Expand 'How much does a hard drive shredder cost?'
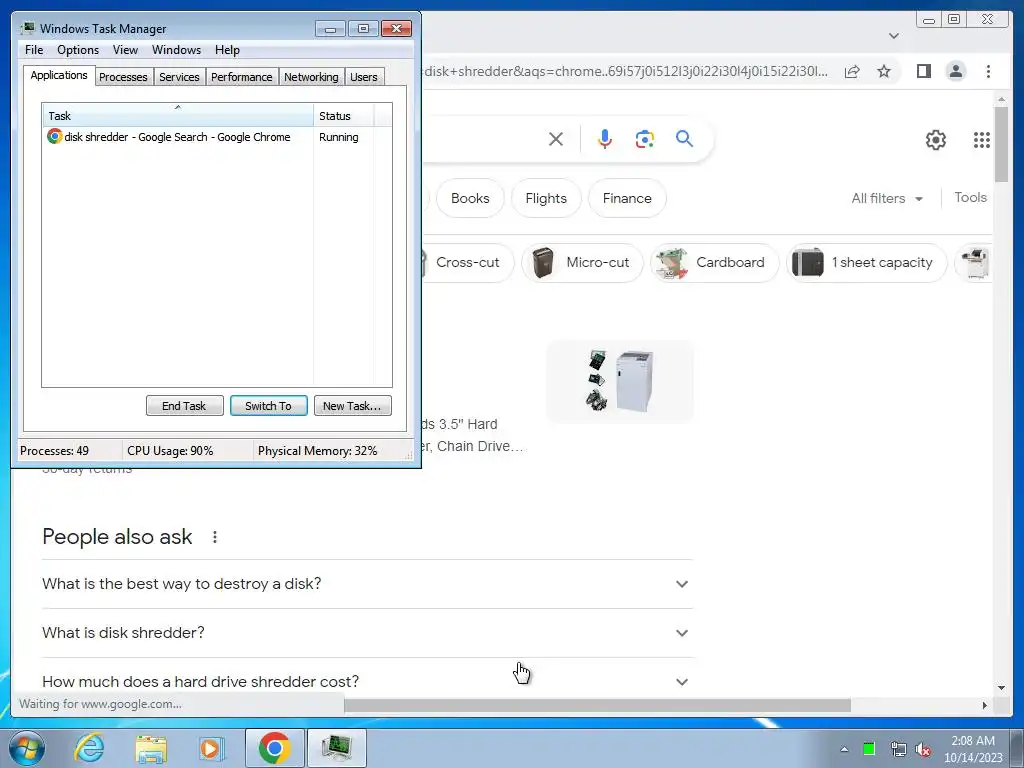The width and height of the screenshot is (1024, 768). click(367, 681)
